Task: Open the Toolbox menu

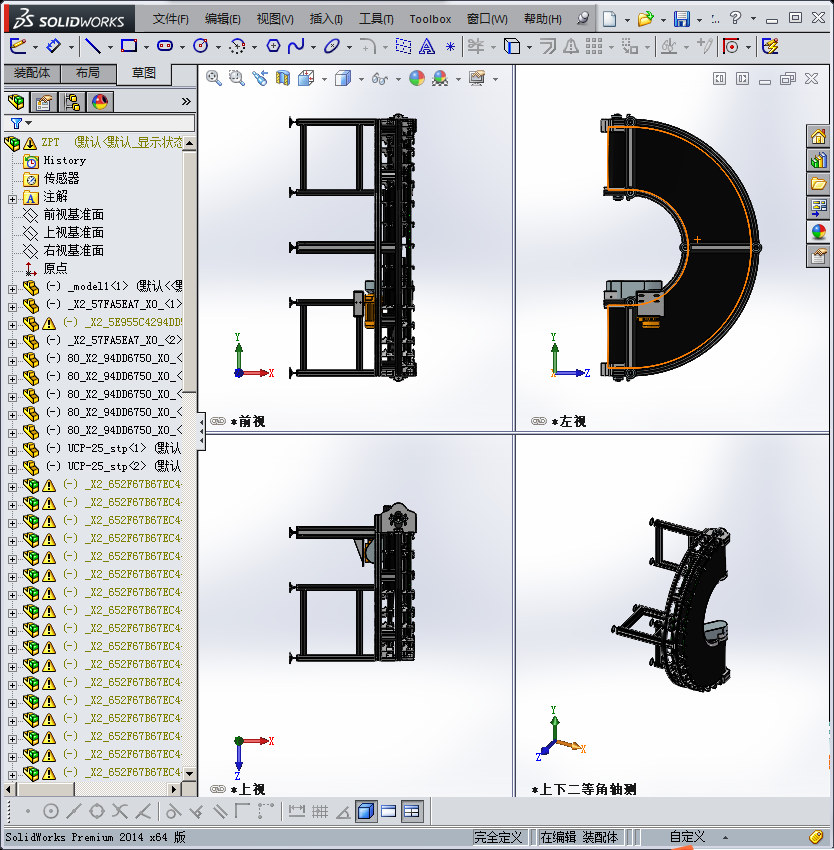Action: [430, 19]
